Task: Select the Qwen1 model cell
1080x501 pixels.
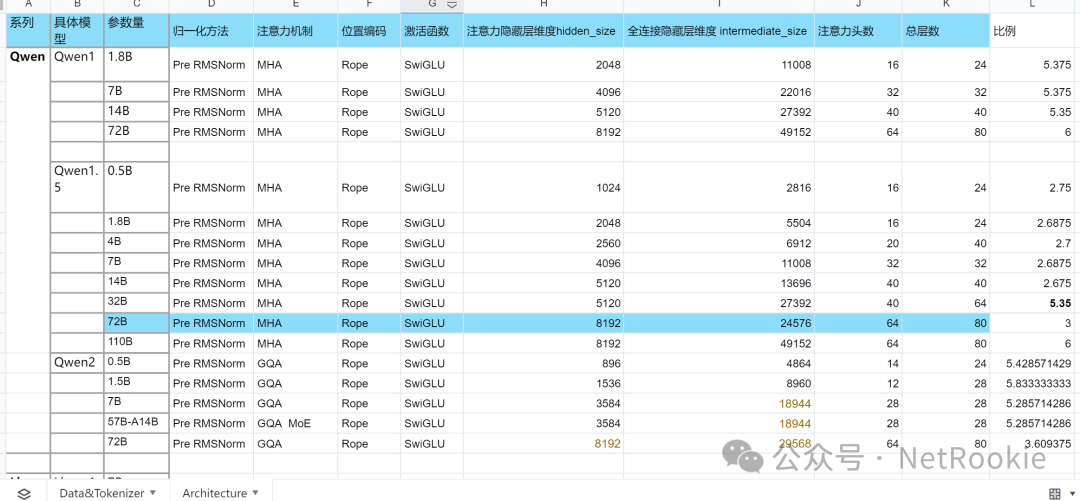Action: pos(77,64)
